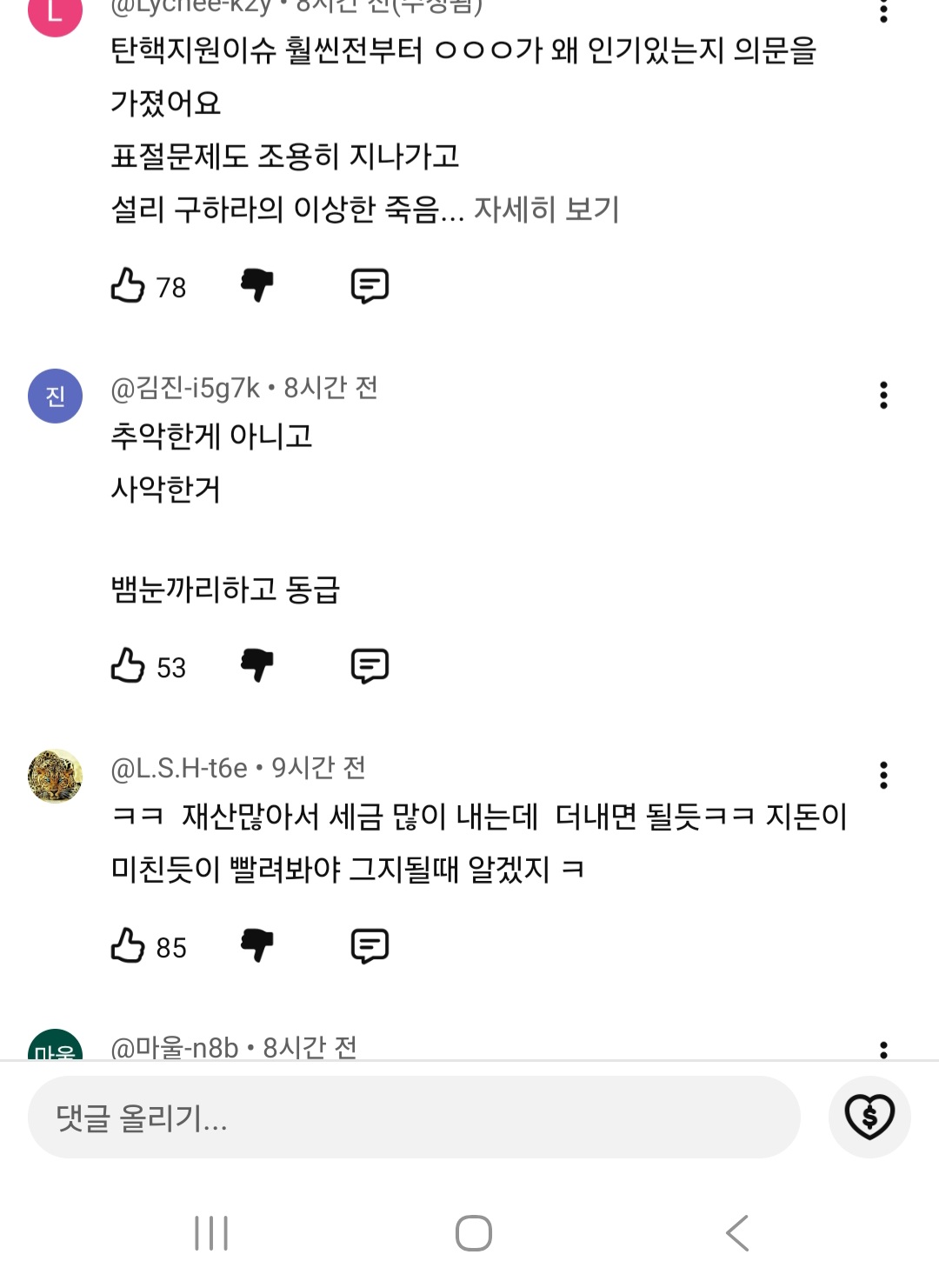Tap the 댓글 올리기 comment input field
939x1288 pixels.
point(414,1118)
